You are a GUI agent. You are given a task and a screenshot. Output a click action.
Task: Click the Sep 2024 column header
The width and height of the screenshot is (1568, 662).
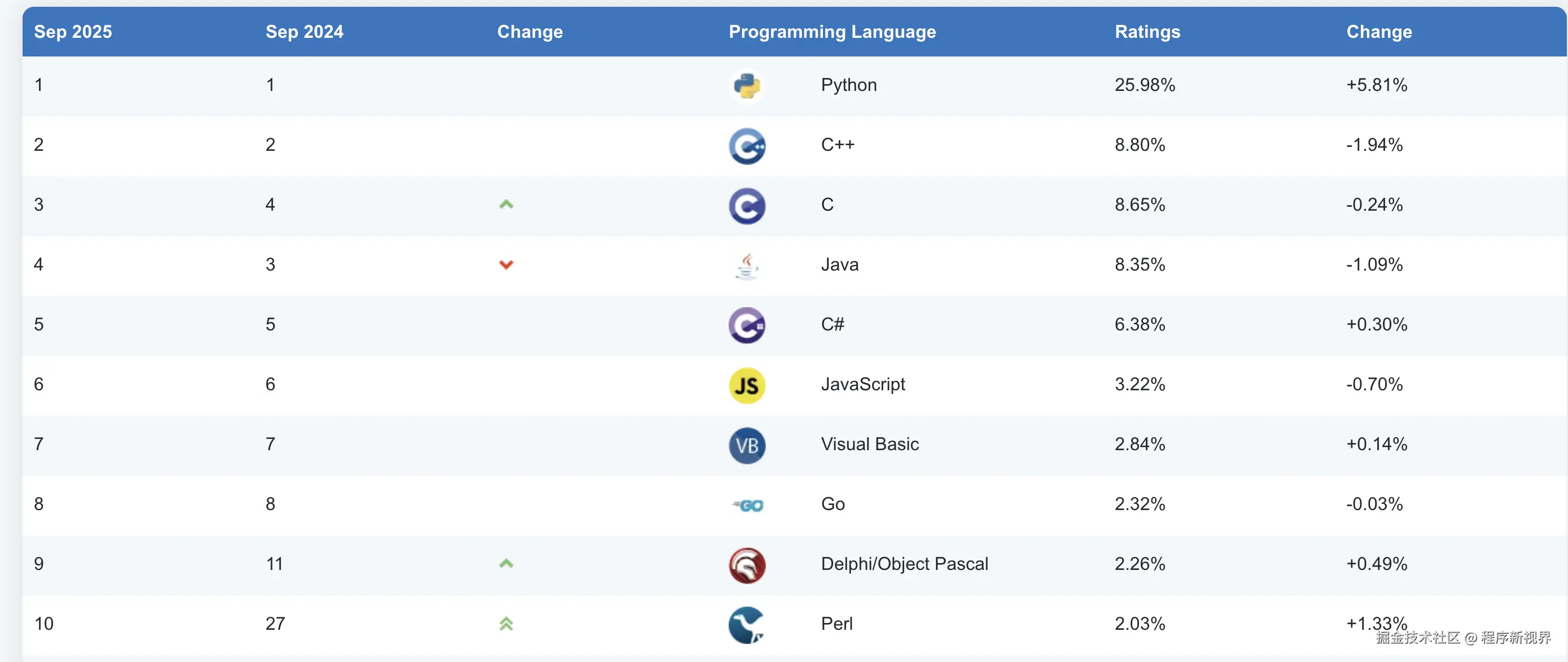click(304, 32)
